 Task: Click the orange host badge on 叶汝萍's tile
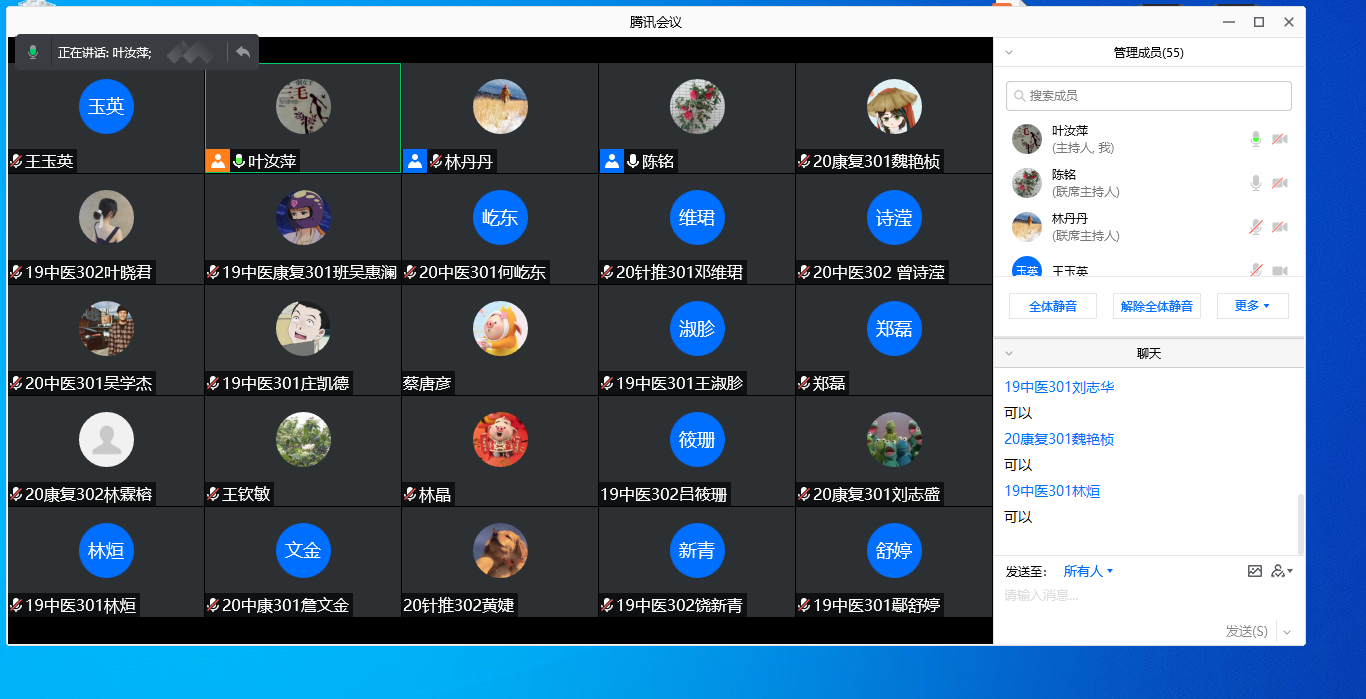[x=218, y=161]
